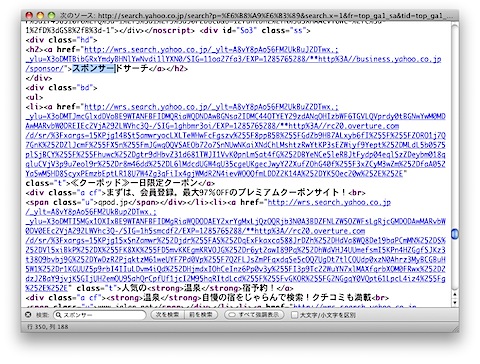Enable the 大文字/小文字を区別 checkbox
Viewport: 480px width, 364px height.
click(294, 315)
